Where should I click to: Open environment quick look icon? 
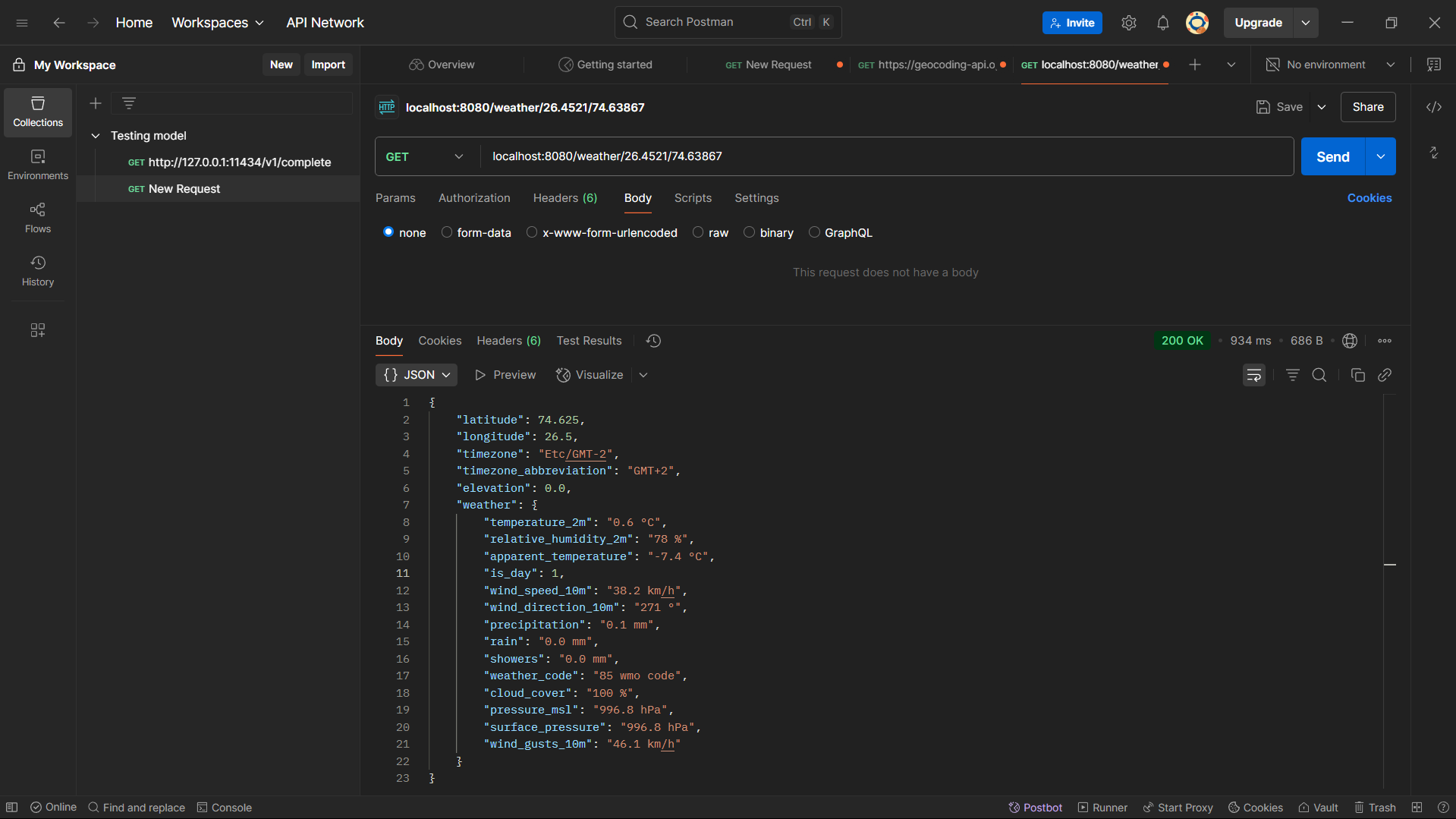coord(1434,65)
